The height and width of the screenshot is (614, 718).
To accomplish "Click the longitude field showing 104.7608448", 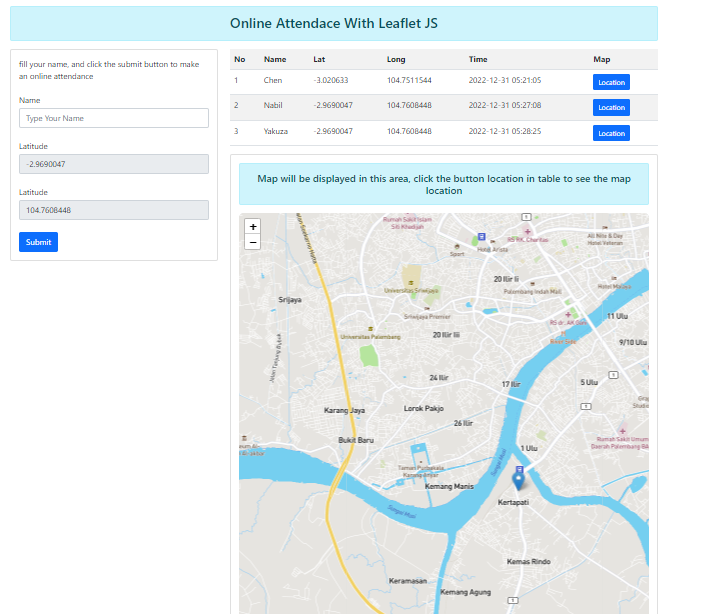I will point(114,210).
